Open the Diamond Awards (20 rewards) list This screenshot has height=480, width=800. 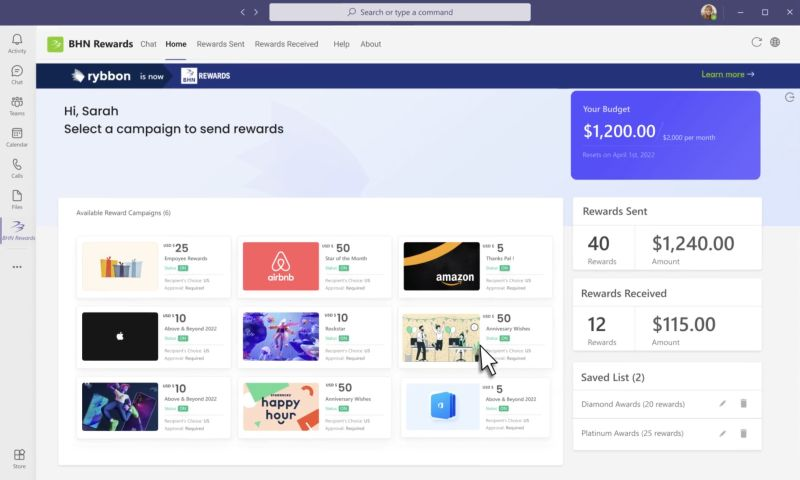[x=633, y=404]
